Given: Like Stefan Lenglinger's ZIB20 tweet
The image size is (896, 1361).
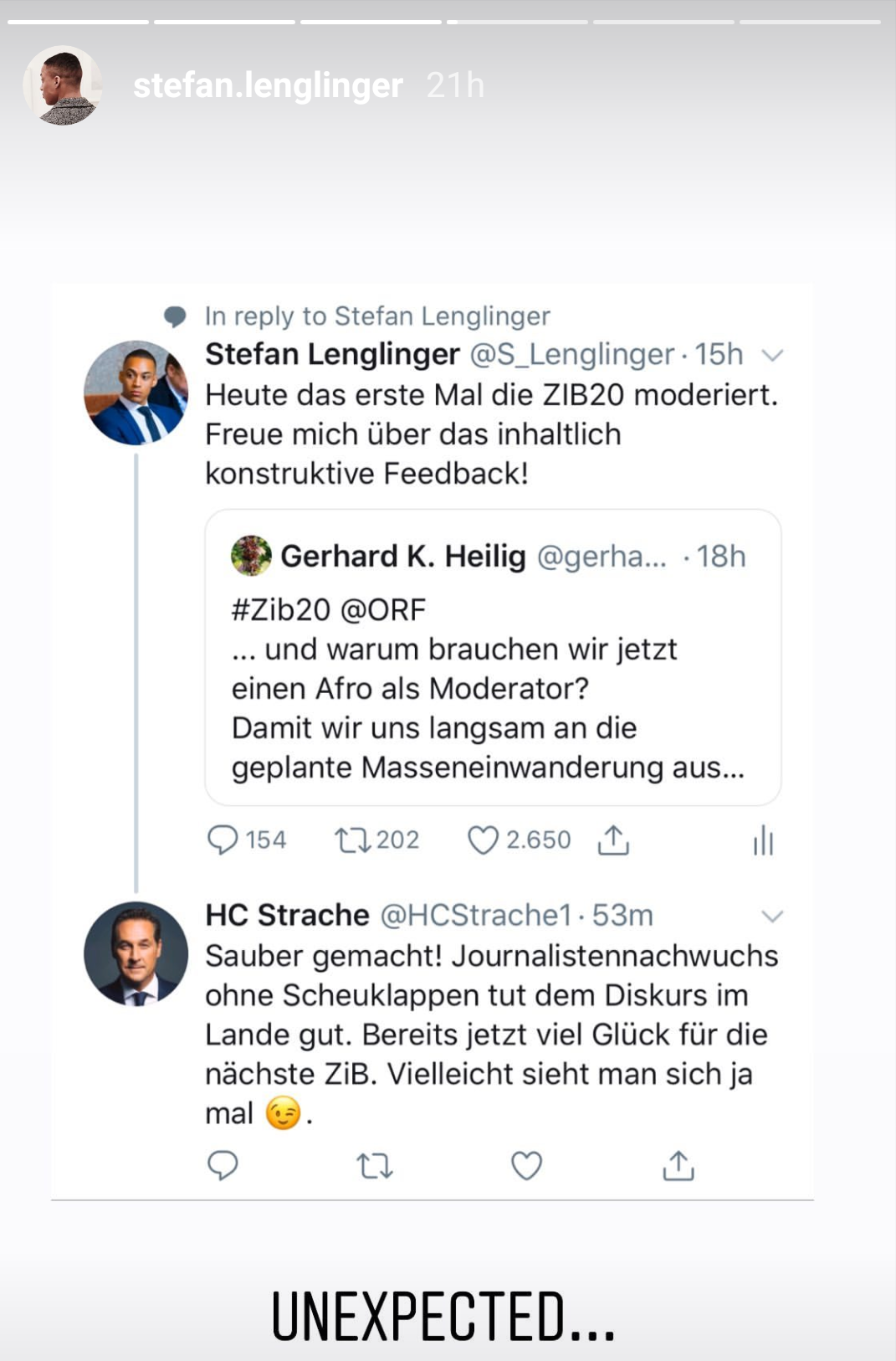Looking at the screenshot, I should [x=483, y=840].
